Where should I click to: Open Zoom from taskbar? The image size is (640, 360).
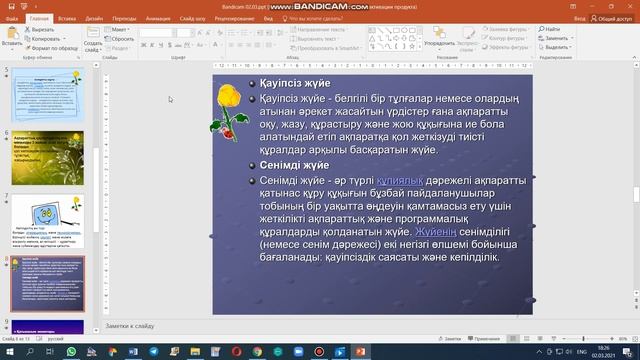[x=298, y=351]
